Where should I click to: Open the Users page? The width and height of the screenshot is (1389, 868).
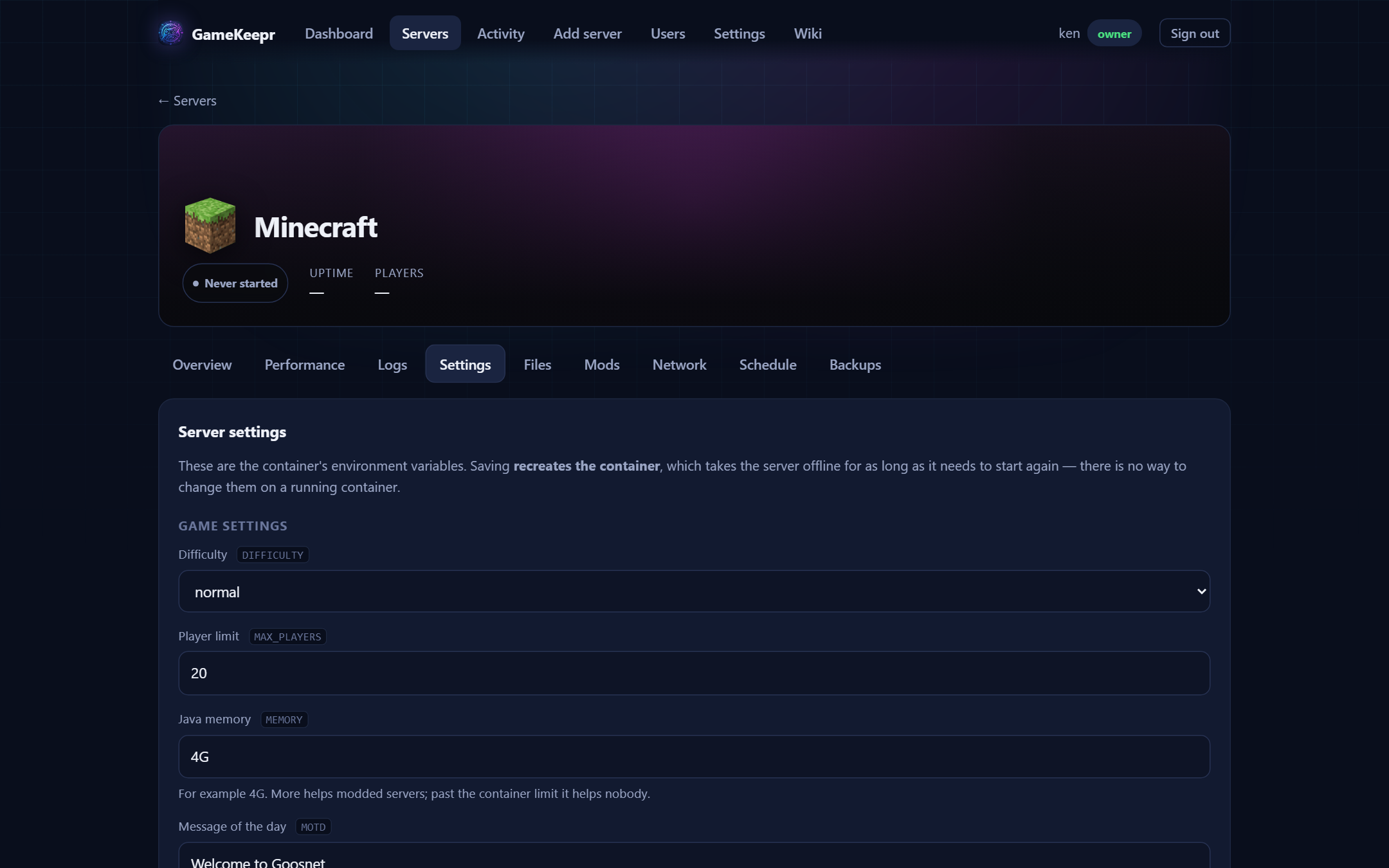coord(667,33)
